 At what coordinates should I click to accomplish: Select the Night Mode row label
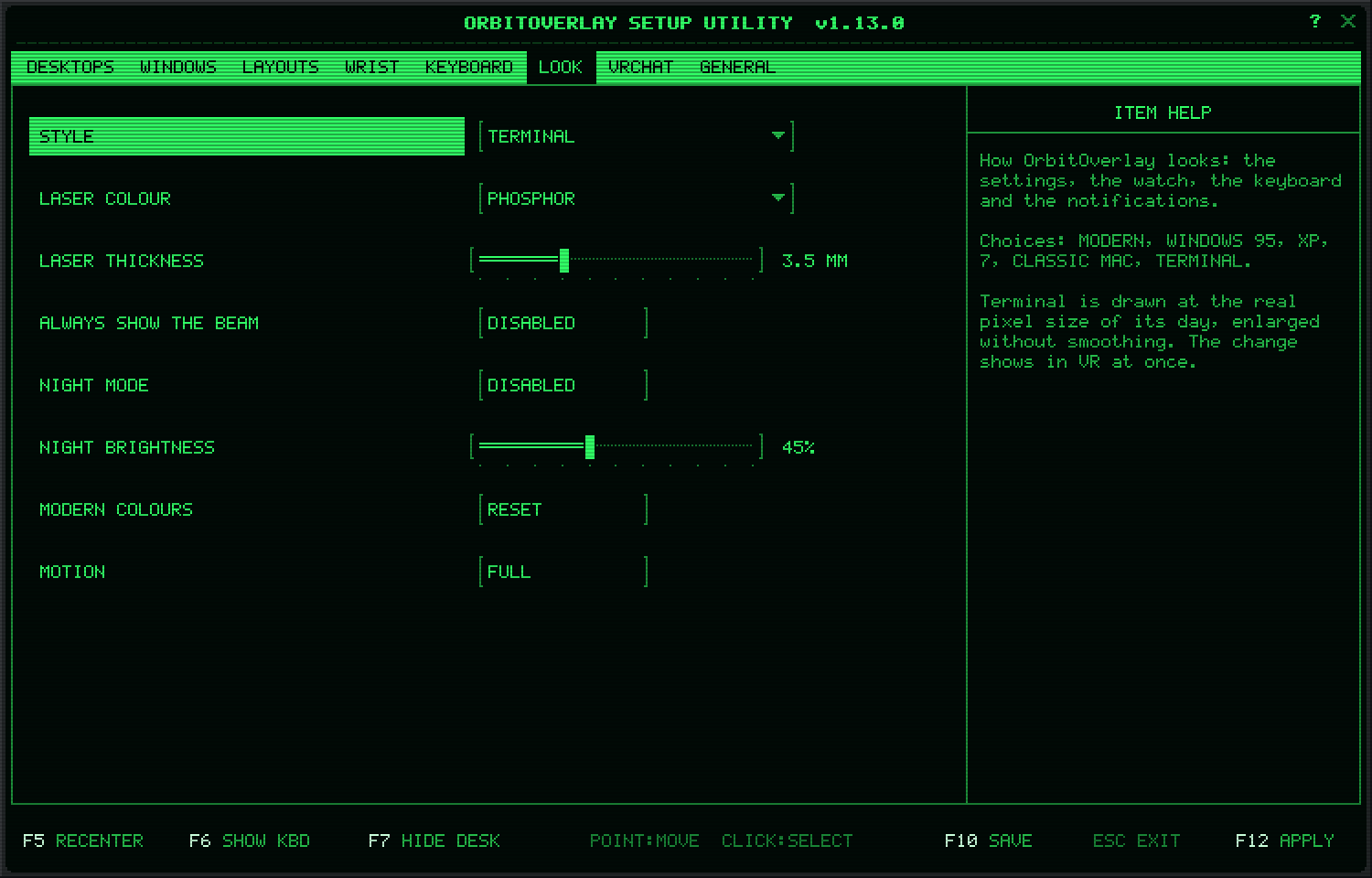pos(94,385)
